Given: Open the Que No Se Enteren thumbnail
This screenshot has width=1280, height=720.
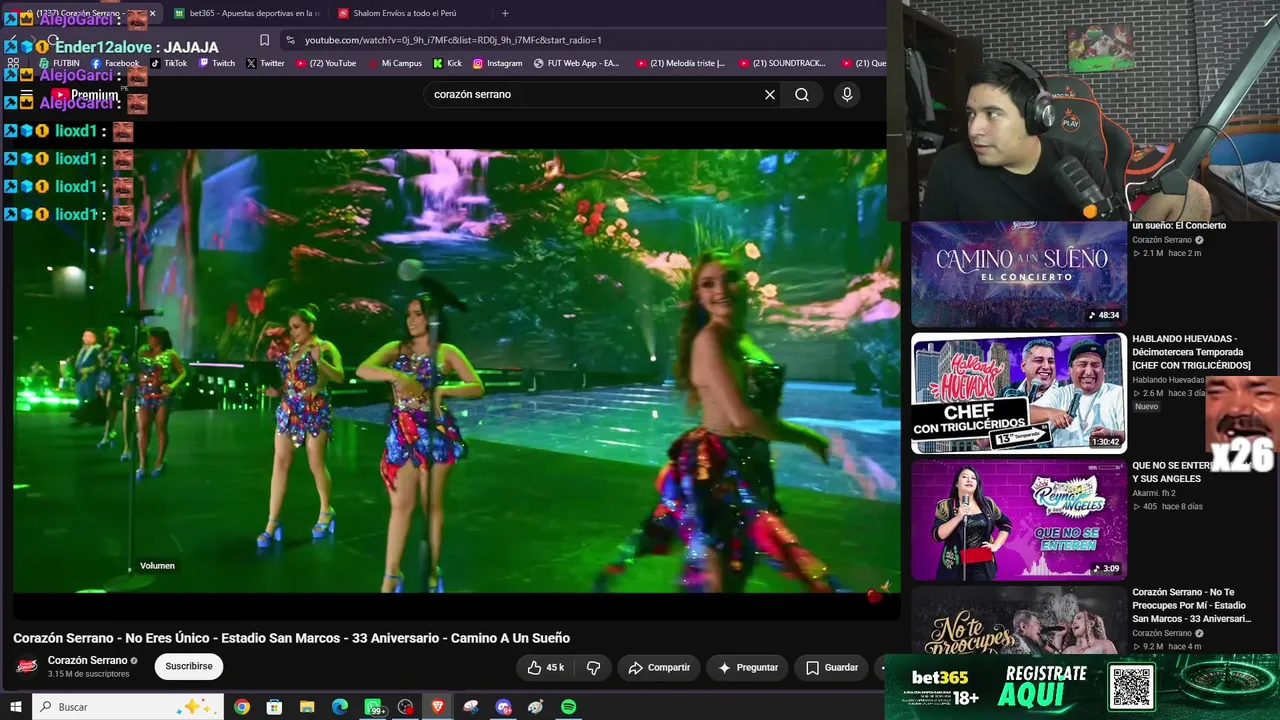Looking at the screenshot, I should 1018,520.
